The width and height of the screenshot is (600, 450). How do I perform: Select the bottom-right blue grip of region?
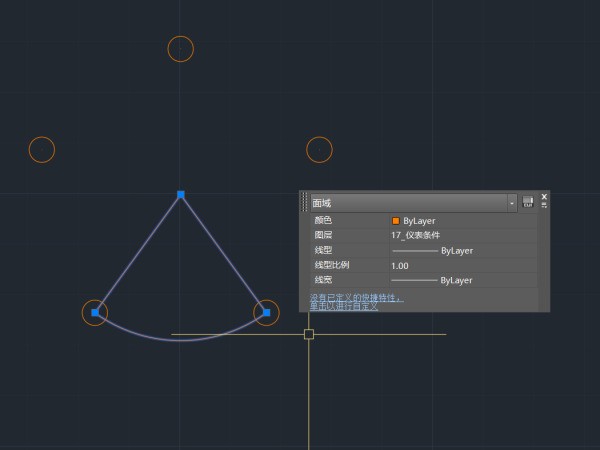pyautogui.click(x=266, y=313)
